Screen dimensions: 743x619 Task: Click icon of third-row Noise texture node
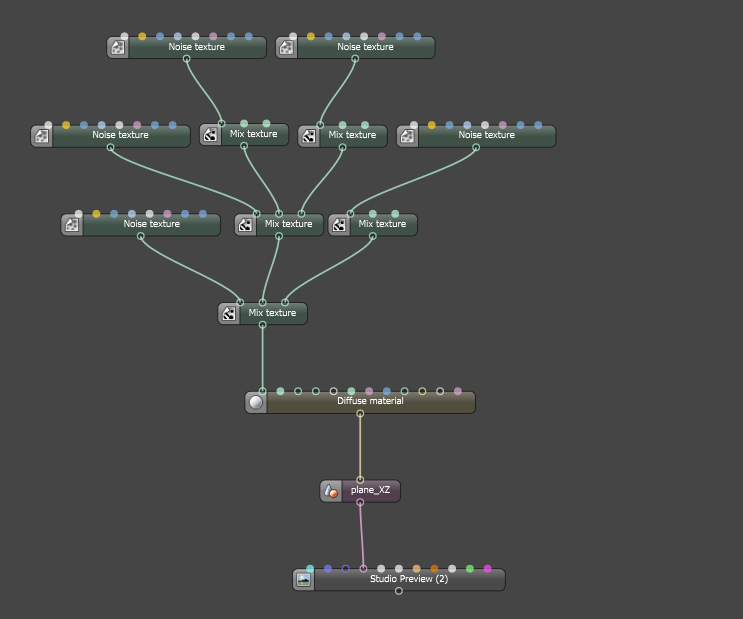72,225
